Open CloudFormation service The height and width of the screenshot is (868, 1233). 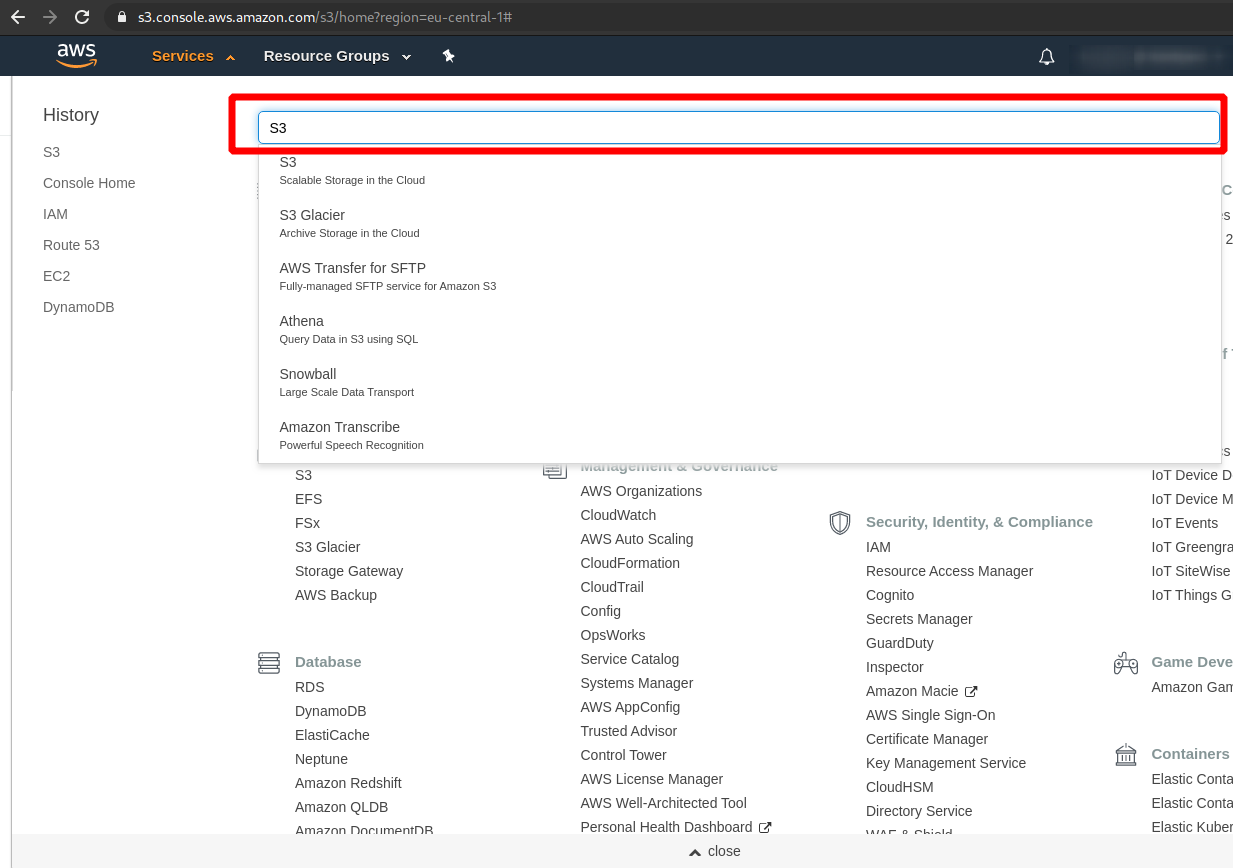tap(630, 563)
